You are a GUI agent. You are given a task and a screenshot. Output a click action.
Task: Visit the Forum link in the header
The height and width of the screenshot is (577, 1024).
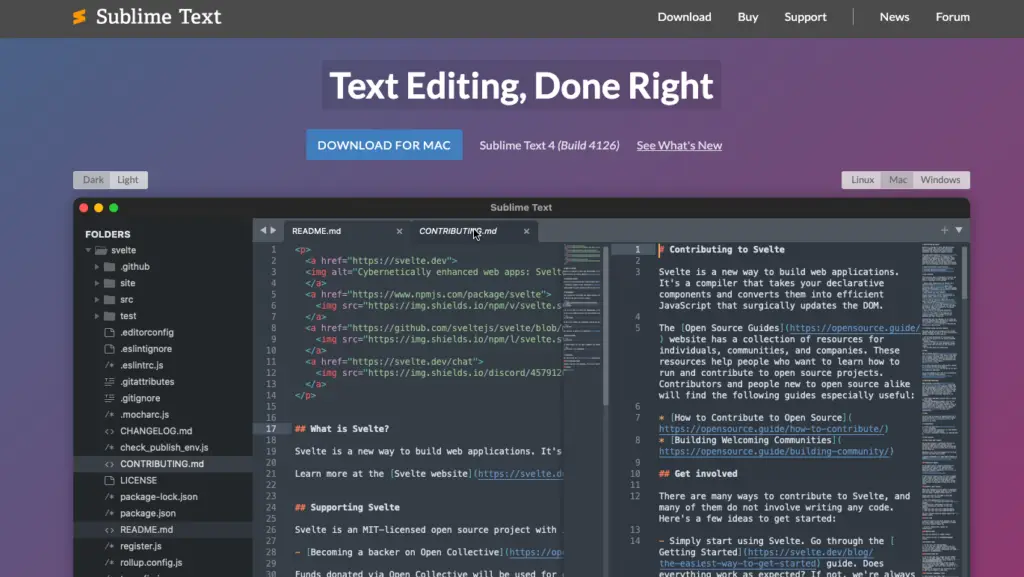pos(952,17)
